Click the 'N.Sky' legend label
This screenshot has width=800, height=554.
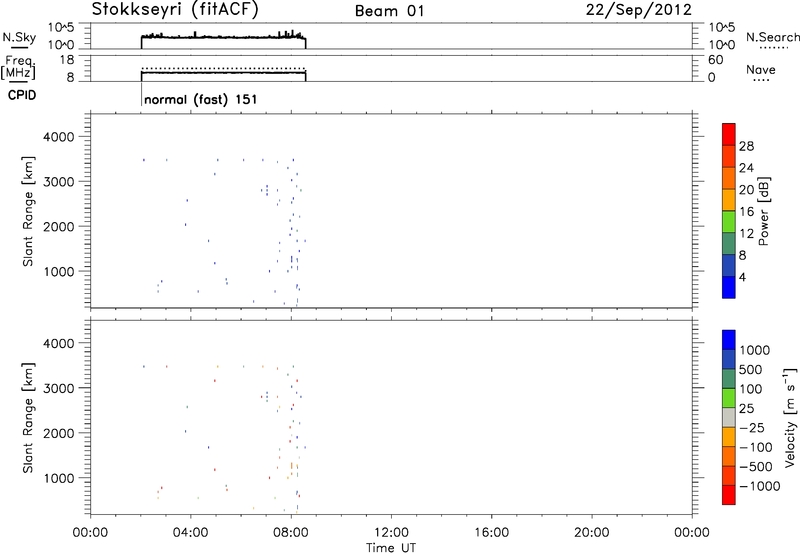click(19, 37)
